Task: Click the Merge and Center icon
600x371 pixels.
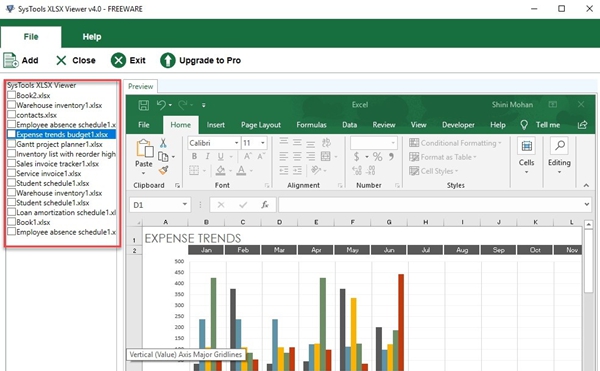Action: [x=326, y=156]
